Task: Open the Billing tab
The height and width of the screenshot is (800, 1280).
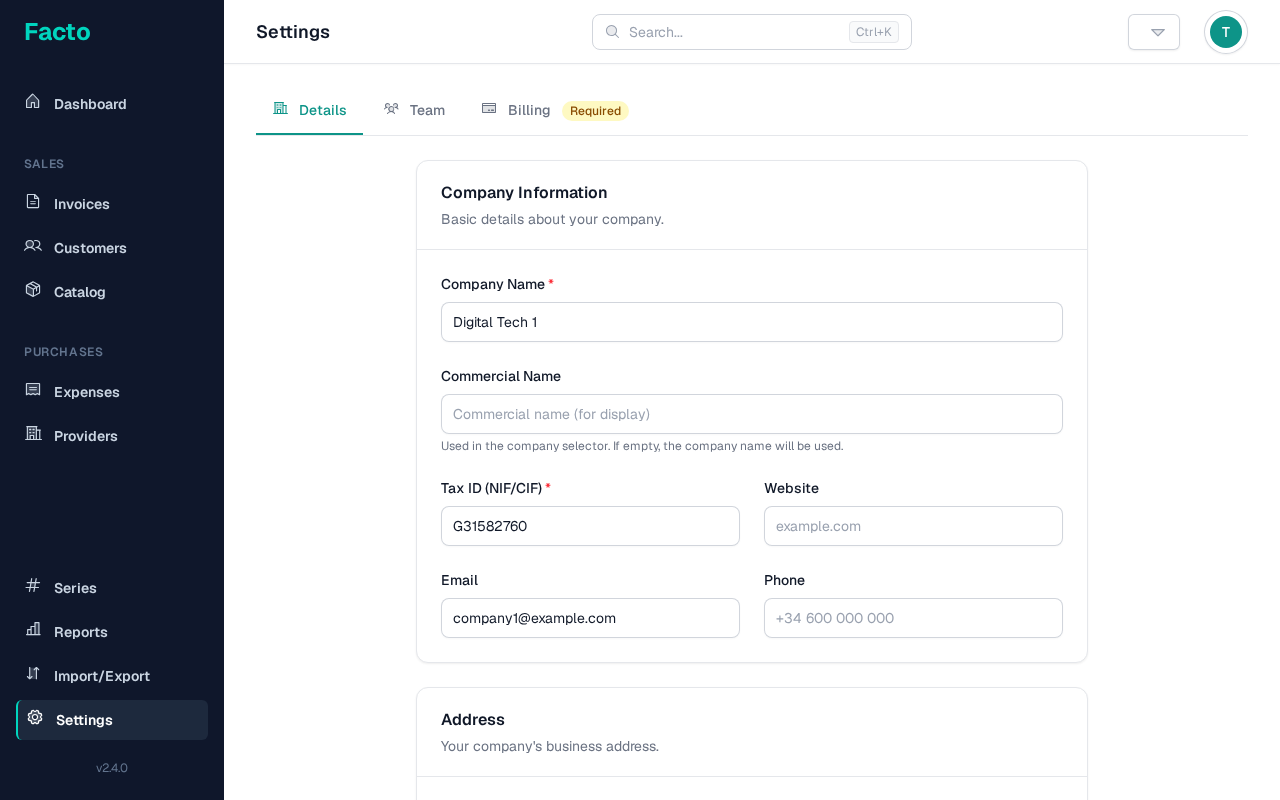Action: point(528,110)
